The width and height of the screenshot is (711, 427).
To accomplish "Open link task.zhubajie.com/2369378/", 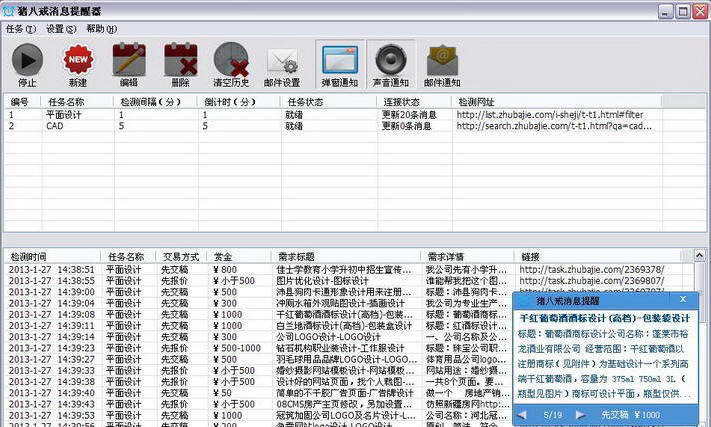I will (592, 269).
